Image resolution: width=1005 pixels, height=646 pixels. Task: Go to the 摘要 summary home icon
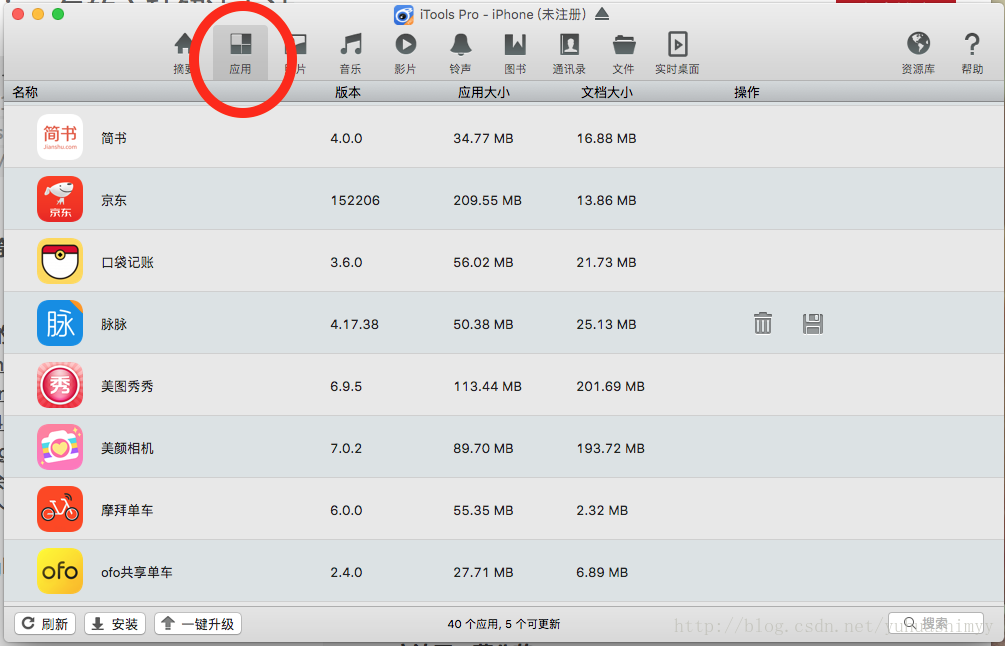[x=184, y=53]
